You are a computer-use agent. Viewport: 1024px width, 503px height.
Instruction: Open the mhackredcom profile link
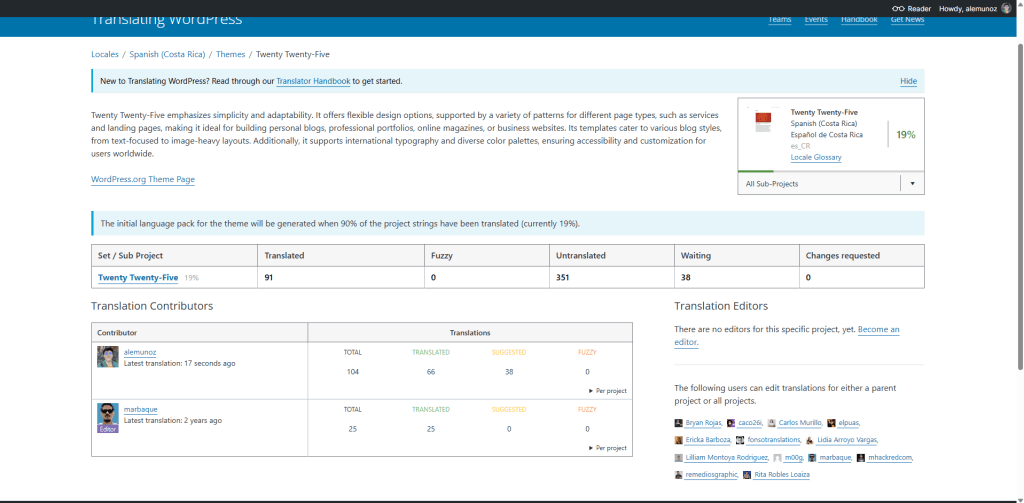pyautogui.click(x=889, y=458)
